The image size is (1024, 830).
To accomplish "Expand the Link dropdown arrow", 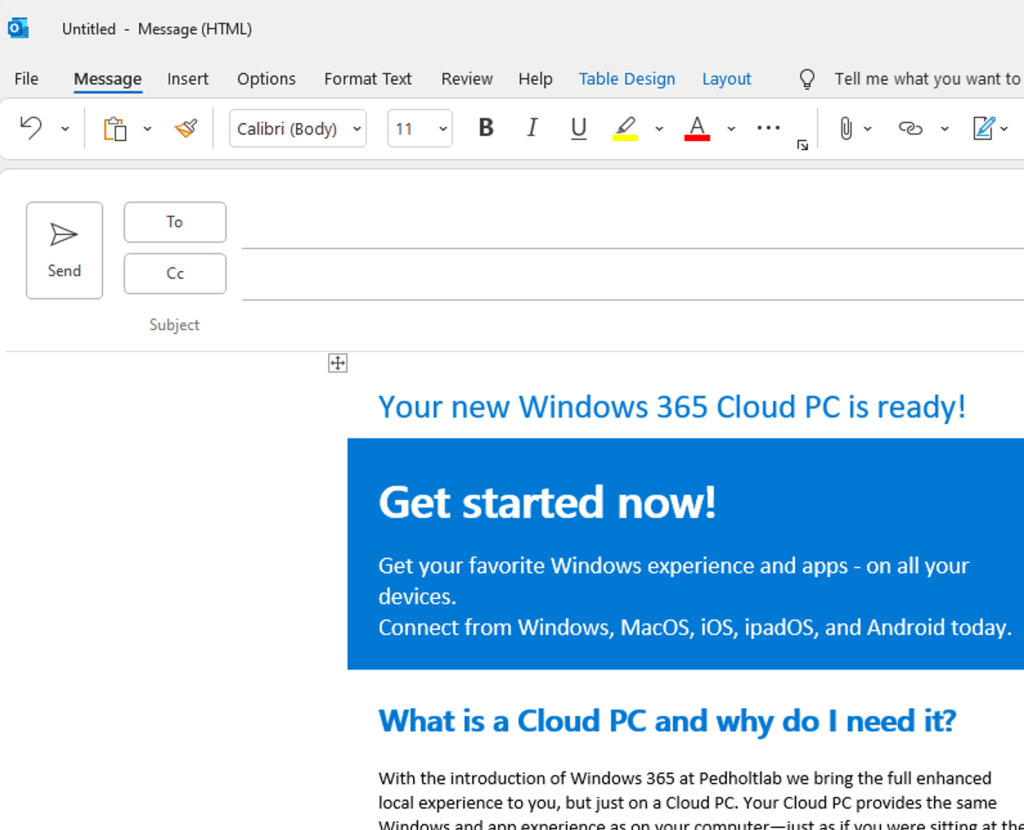I will [944, 129].
